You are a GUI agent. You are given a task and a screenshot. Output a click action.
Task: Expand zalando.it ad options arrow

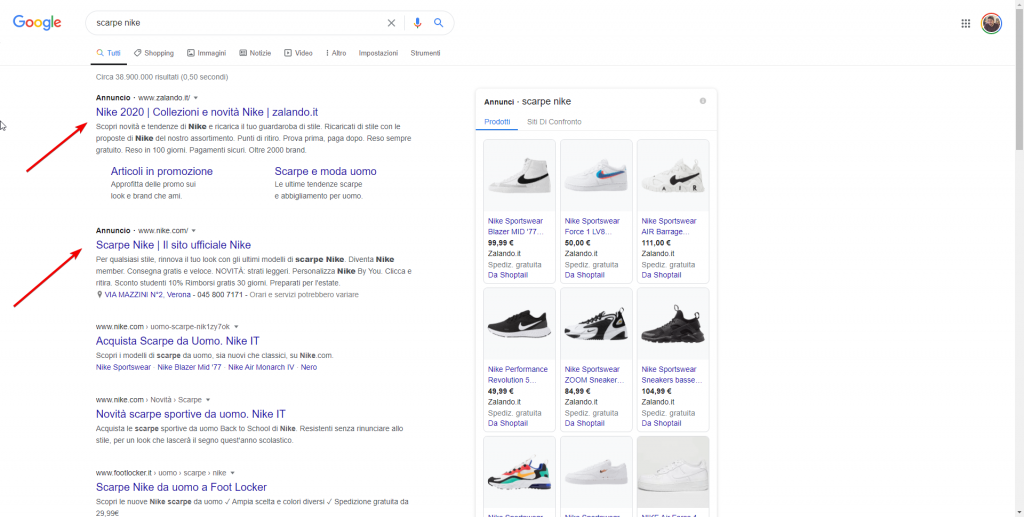pyautogui.click(x=196, y=98)
